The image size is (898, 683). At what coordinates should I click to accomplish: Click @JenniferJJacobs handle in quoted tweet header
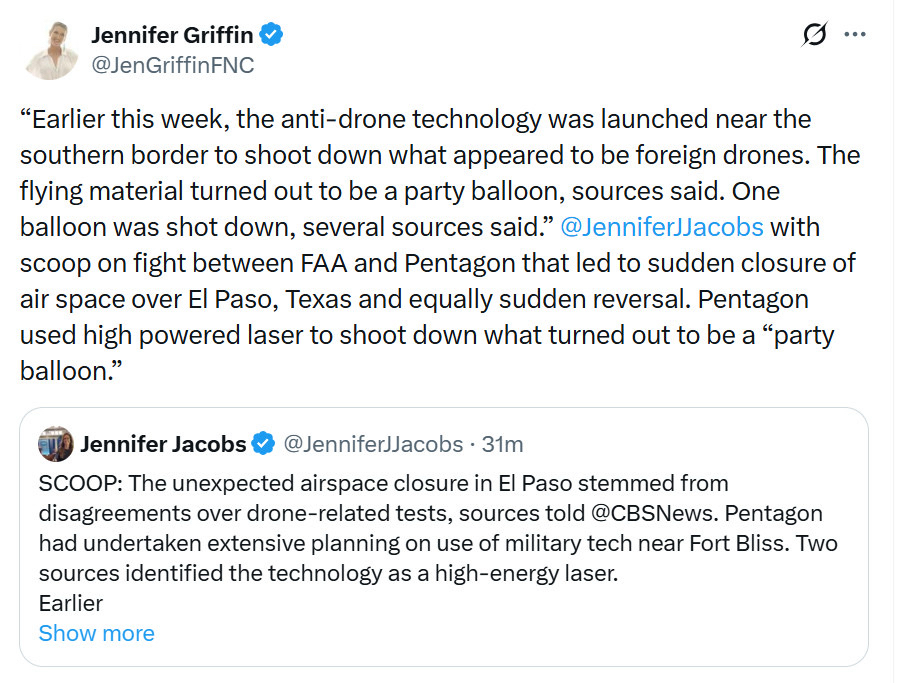pos(373,443)
